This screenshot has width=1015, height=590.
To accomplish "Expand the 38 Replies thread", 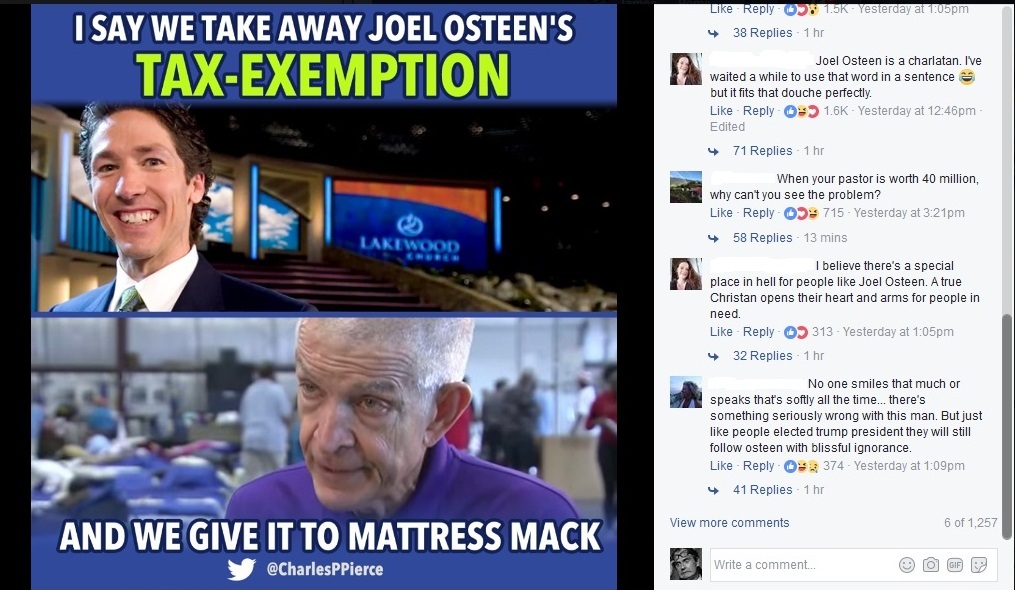I will point(762,32).
